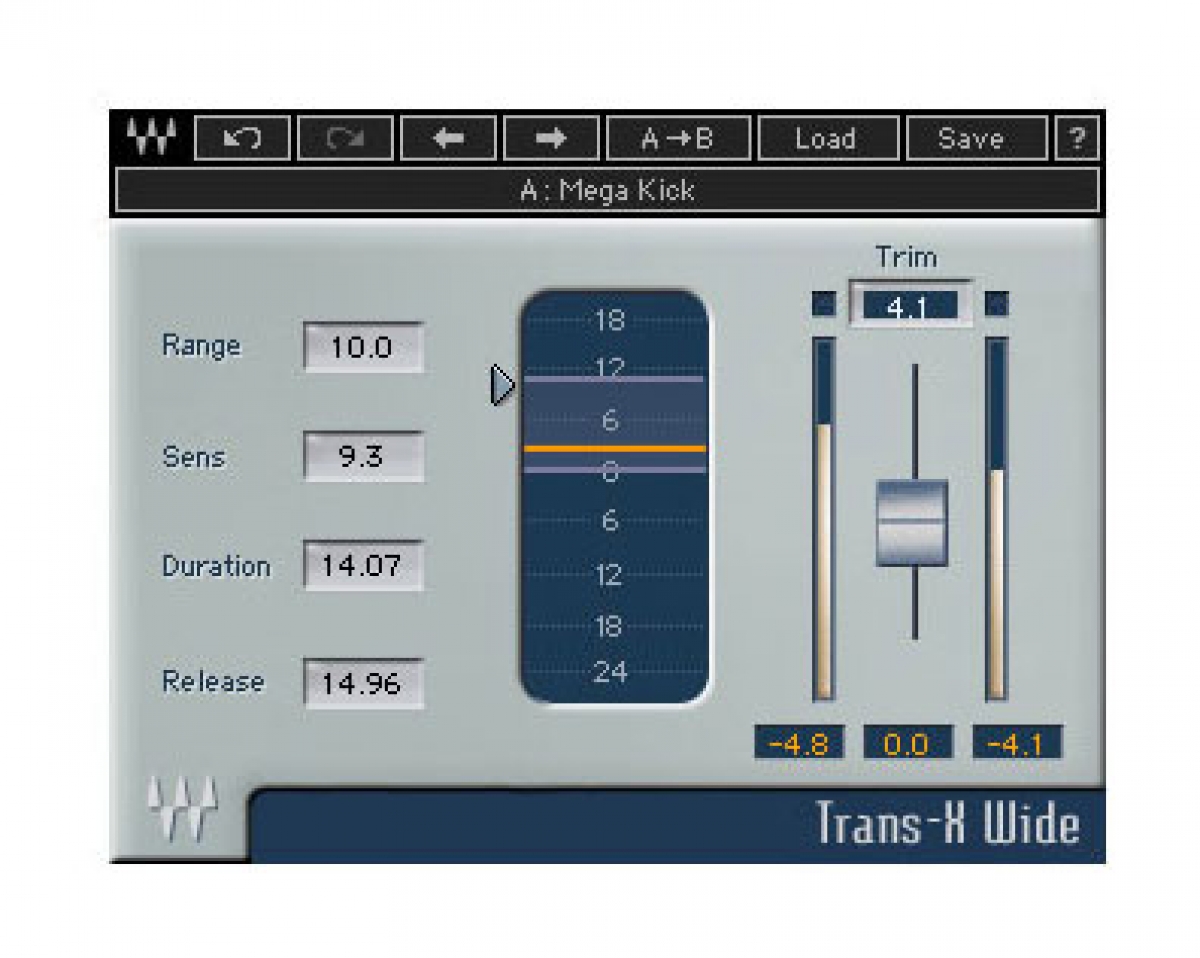
Task: Open the Load preset menu
Action: [827, 138]
